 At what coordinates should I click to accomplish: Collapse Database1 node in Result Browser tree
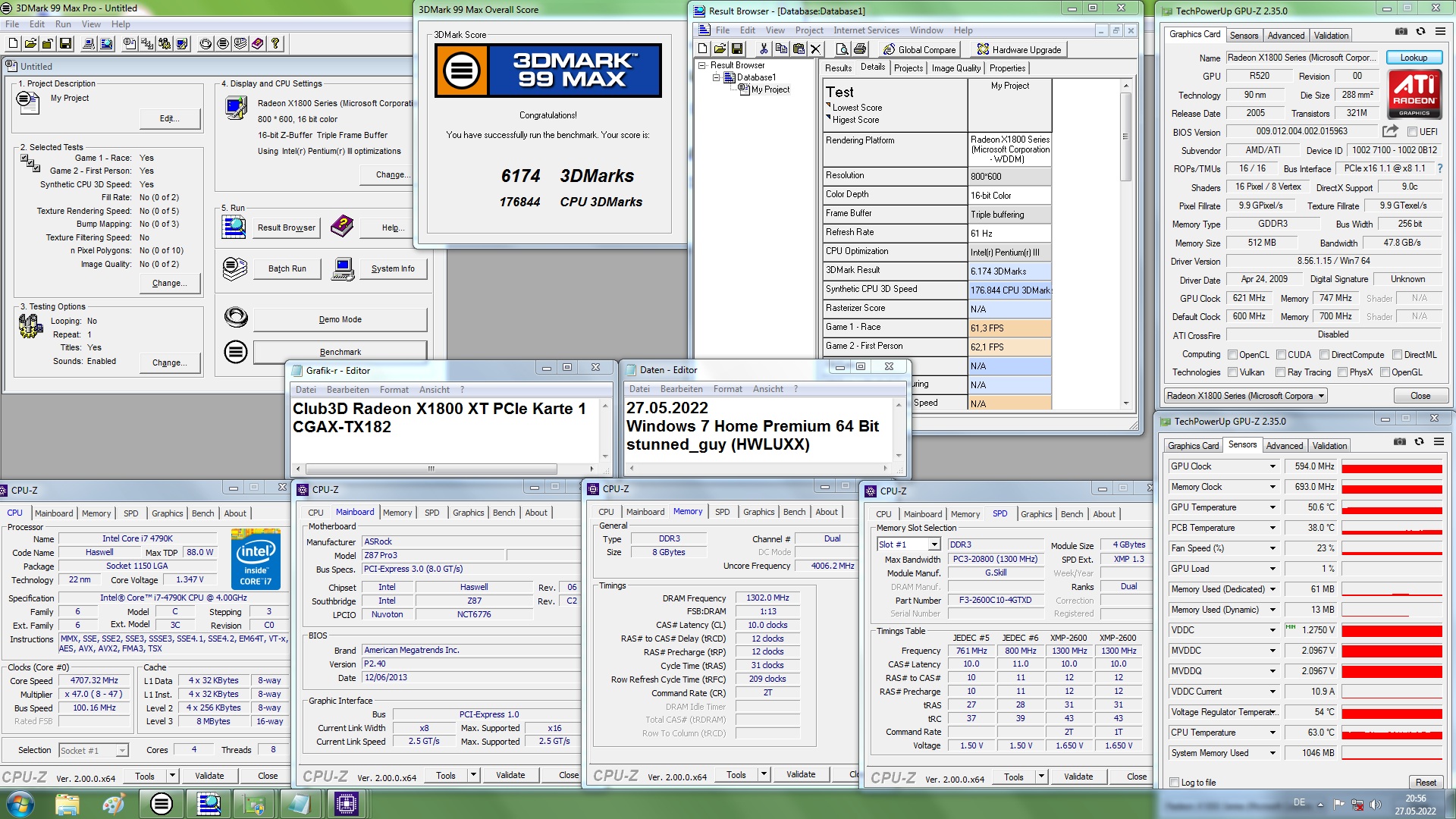click(x=715, y=77)
